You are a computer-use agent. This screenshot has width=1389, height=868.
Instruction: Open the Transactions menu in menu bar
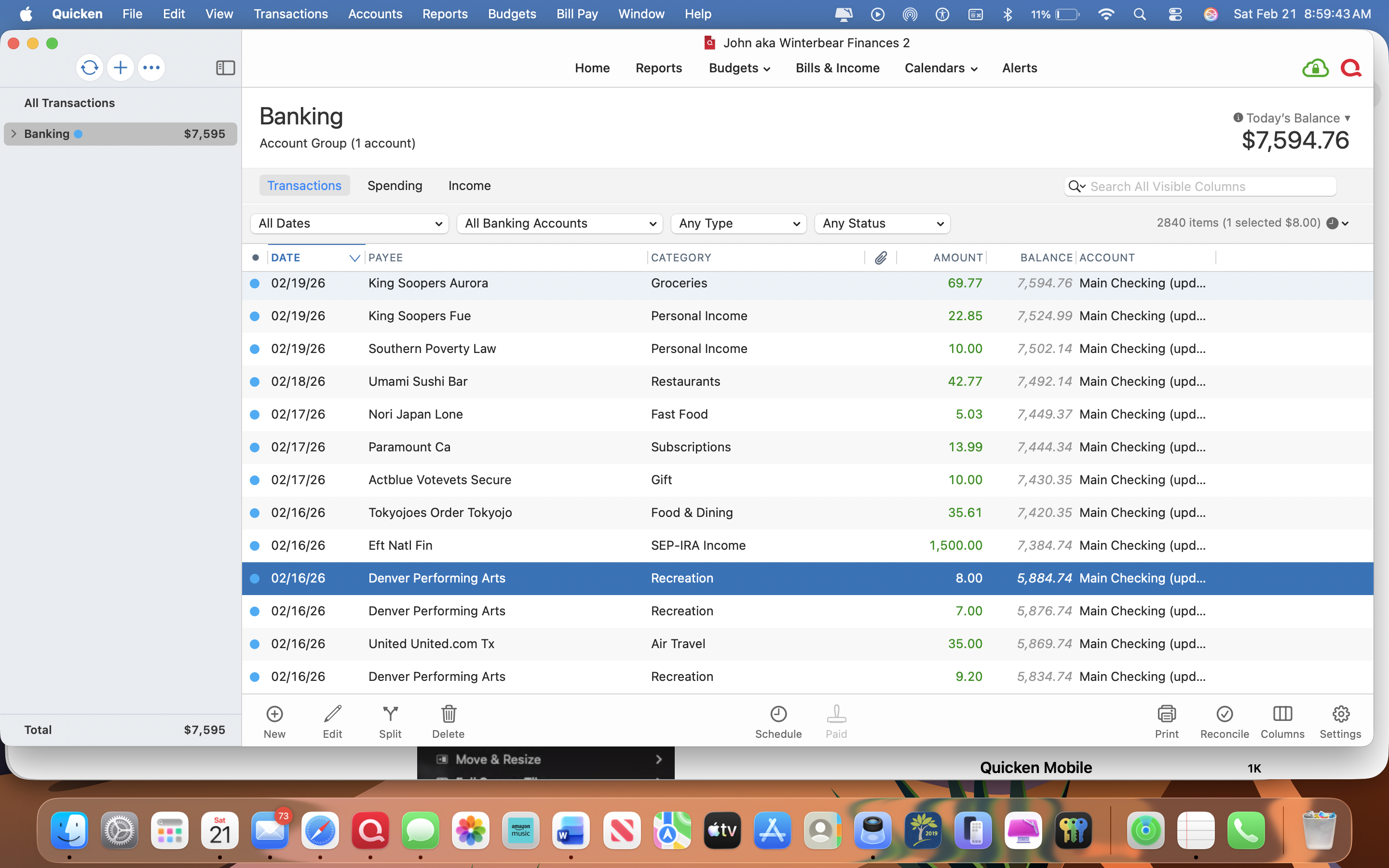(x=290, y=14)
